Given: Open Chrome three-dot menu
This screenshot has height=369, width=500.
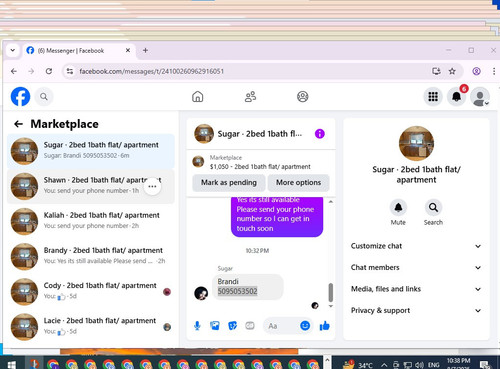Looking at the screenshot, I should click(494, 71).
